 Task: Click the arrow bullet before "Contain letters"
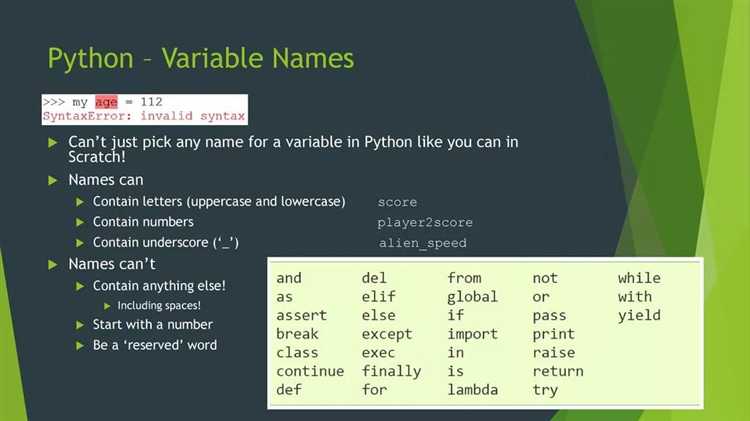coord(82,202)
